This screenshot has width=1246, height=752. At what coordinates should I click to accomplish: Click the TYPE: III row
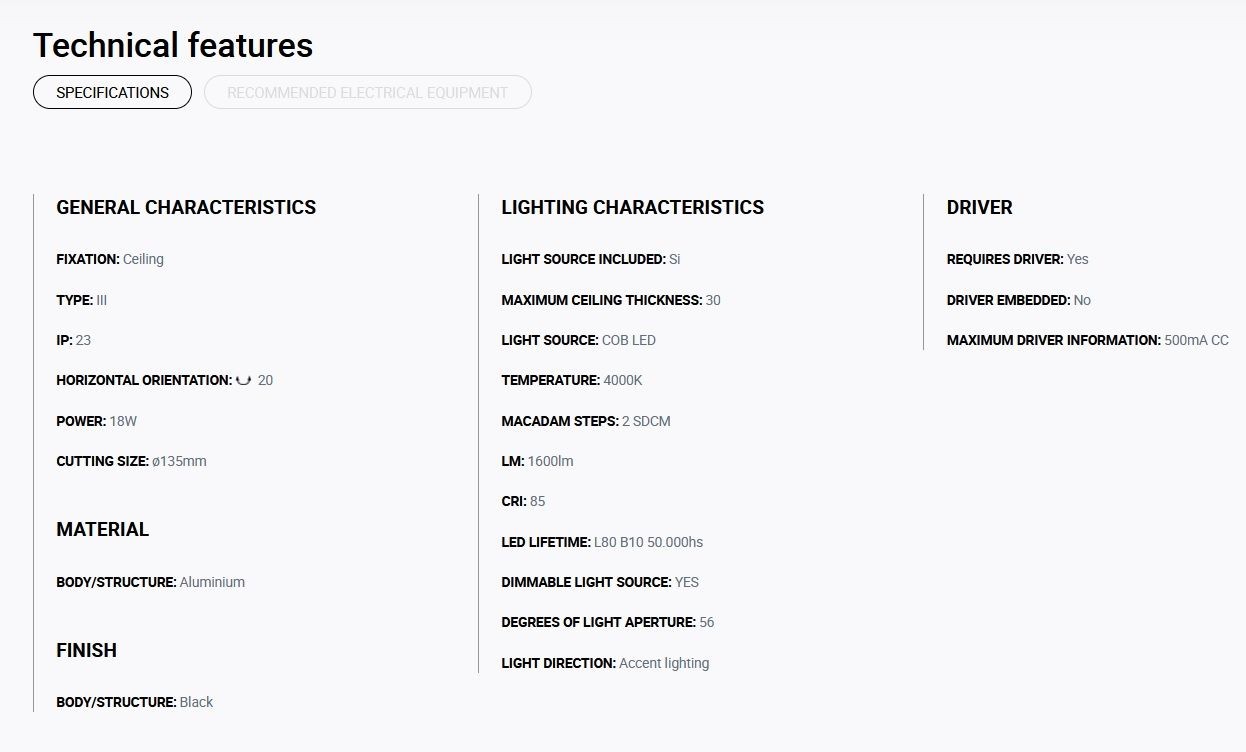click(x=81, y=300)
